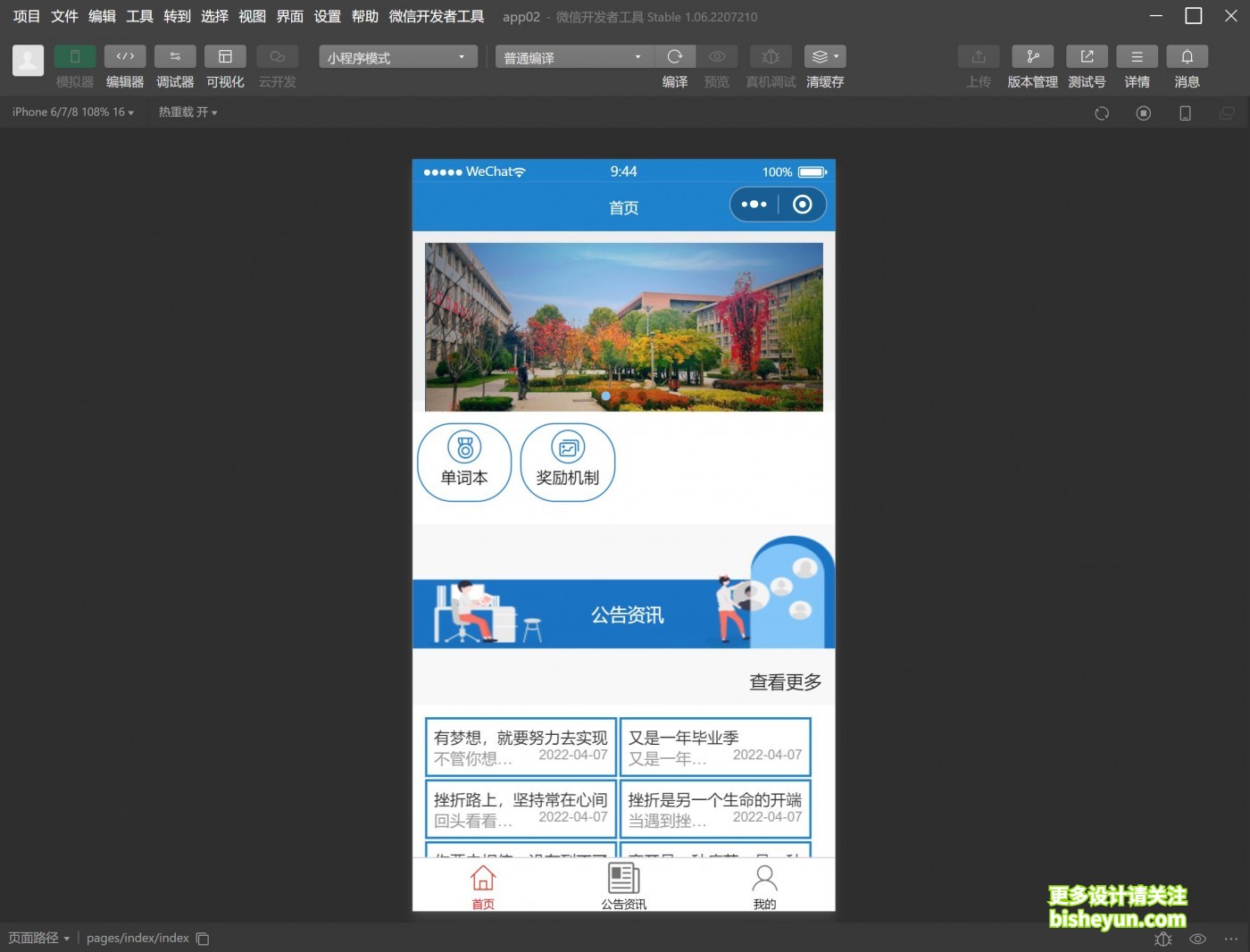Click the 查看更多 link
Viewport: 1250px width, 952px height.
(x=785, y=682)
